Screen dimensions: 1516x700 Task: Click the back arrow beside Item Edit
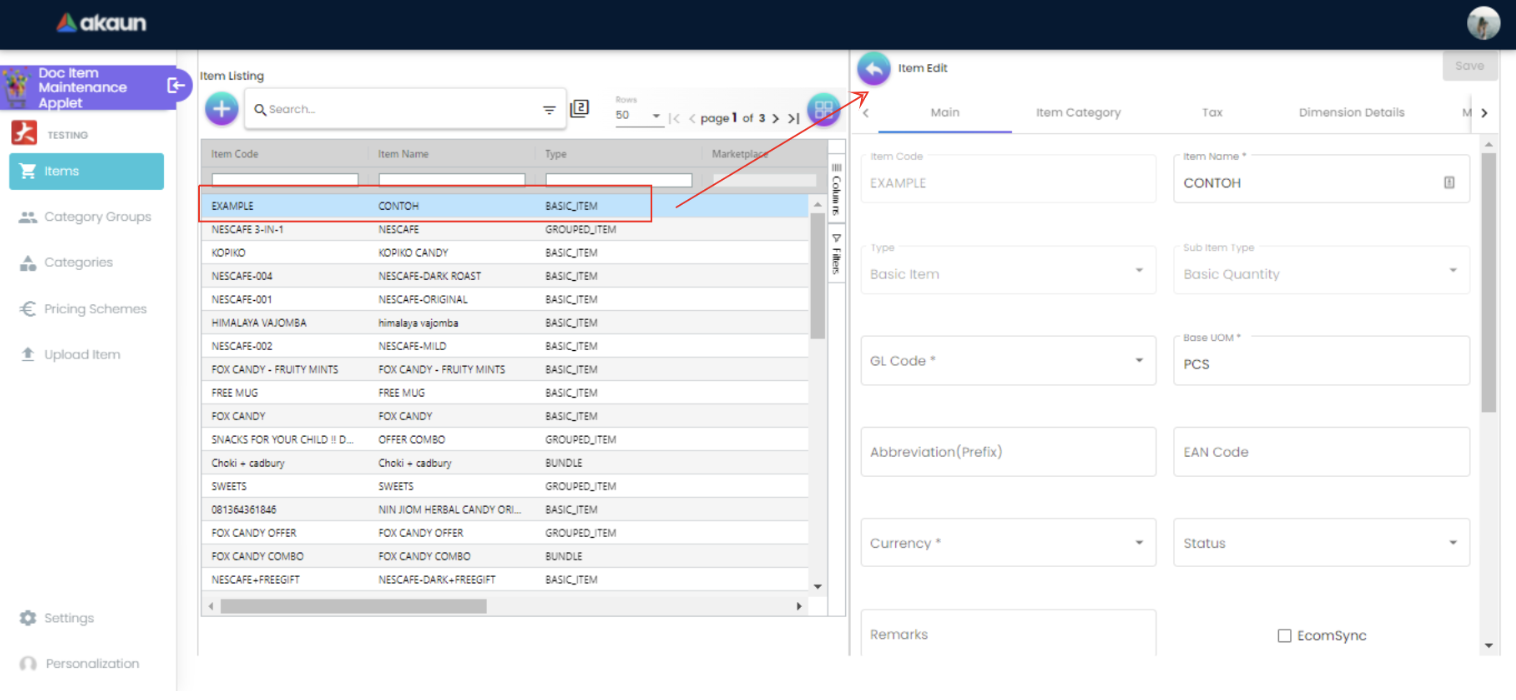[x=873, y=69]
